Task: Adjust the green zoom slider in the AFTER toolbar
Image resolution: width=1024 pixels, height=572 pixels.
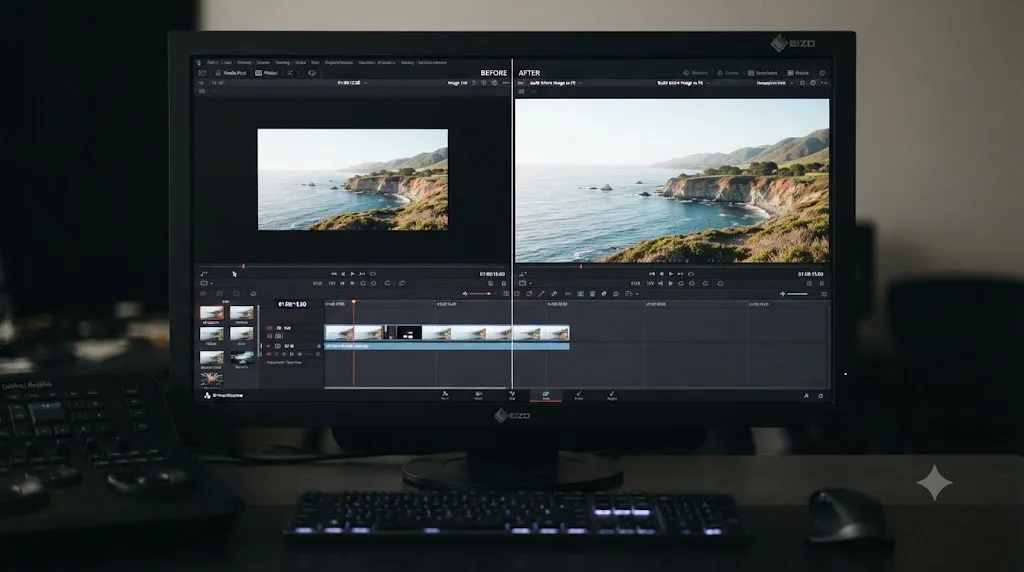Action: point(798,294)
